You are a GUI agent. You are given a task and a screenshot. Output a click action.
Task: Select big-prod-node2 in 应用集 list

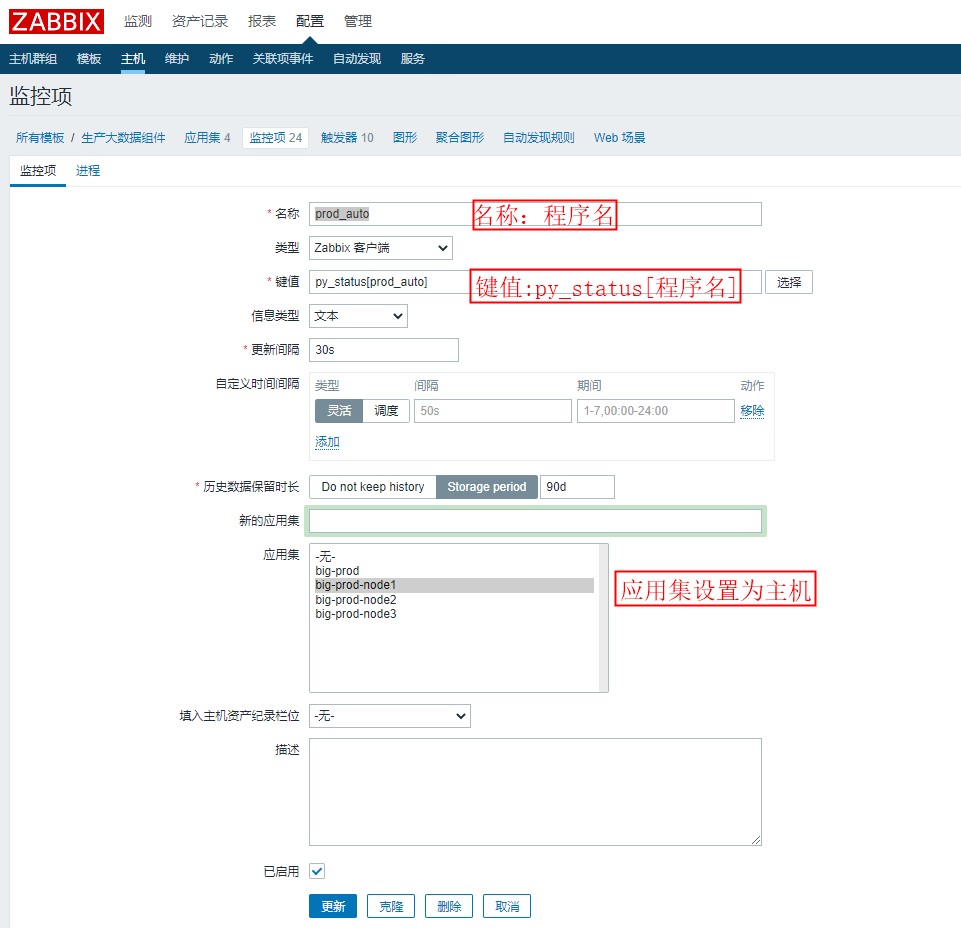[454, 599]
